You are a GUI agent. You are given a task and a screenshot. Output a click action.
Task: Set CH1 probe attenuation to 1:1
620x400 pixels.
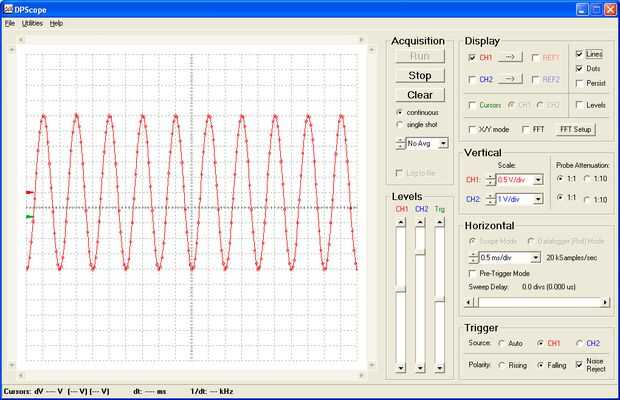point(560,179)
